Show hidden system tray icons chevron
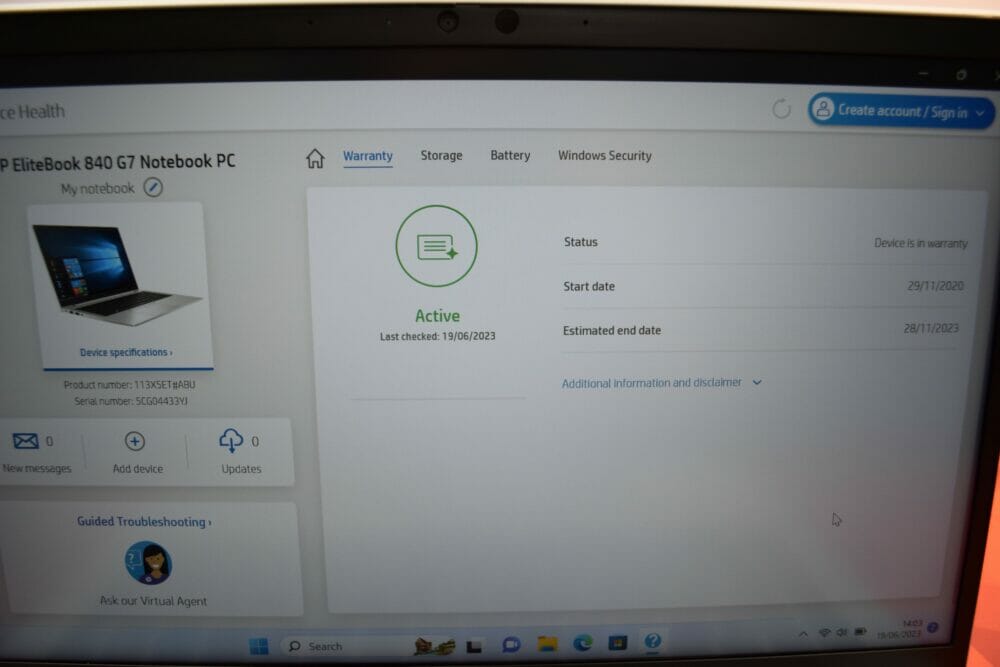 pyautogui.click(x=803, y=634)
